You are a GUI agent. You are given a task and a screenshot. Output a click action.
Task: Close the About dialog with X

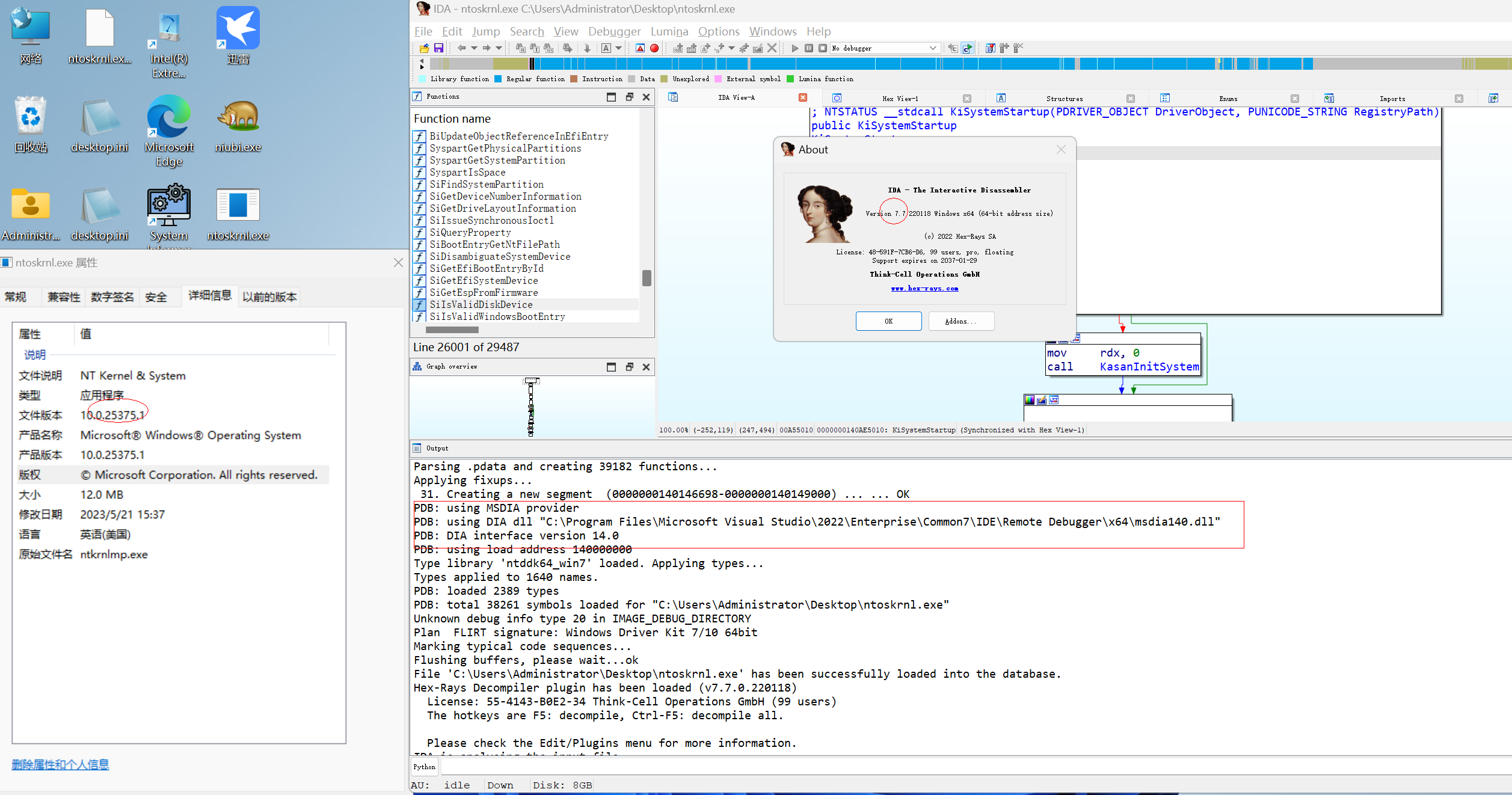pyautogui.click(x=1061, y=150)
